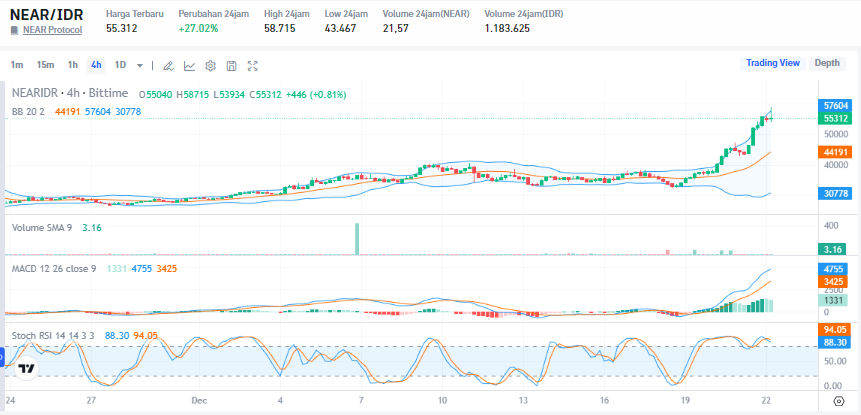Click the TradingView logo on chart

(x=25, y=368)
